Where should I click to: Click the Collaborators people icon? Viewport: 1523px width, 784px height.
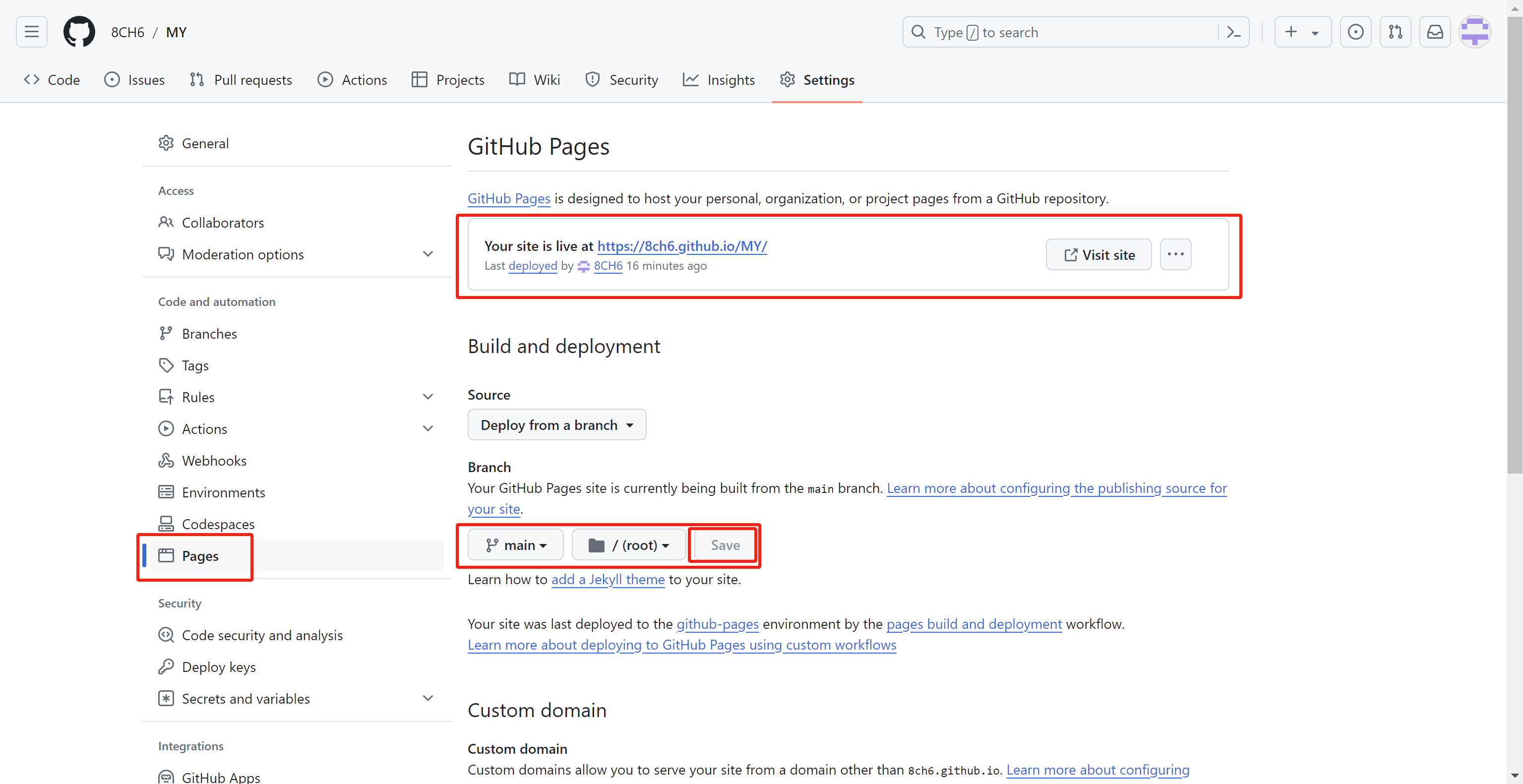click(x=166, y=222)
